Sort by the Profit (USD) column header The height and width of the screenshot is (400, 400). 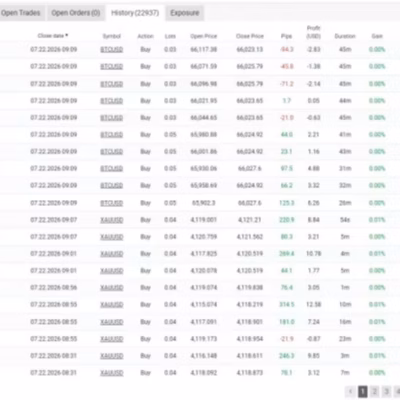click(x=314, y=32)
